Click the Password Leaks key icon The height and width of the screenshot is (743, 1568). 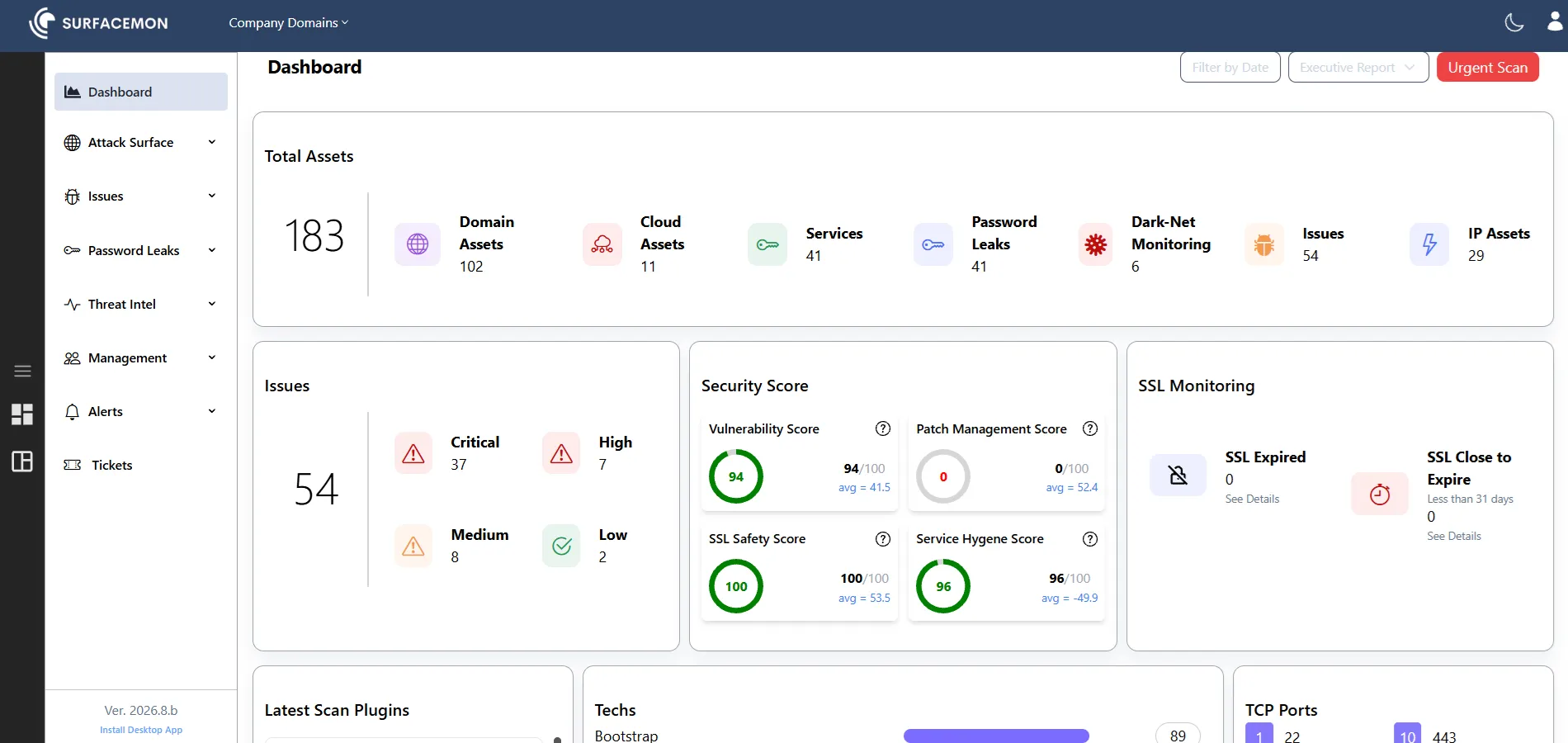(933, 244)
